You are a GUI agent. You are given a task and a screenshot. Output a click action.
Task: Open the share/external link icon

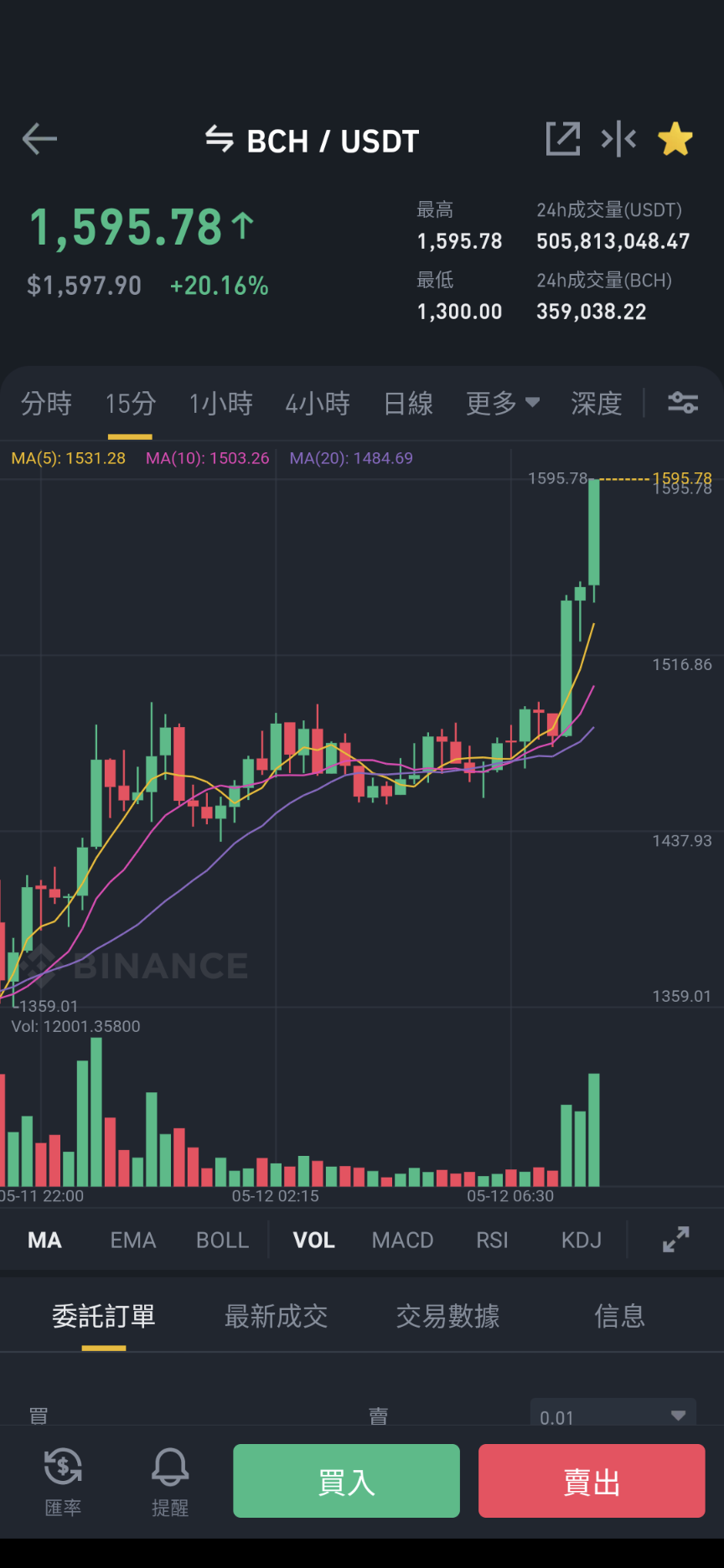point(563,139)
